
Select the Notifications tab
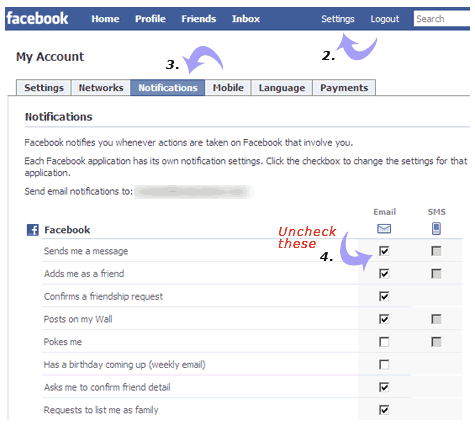tap(168, 88)
